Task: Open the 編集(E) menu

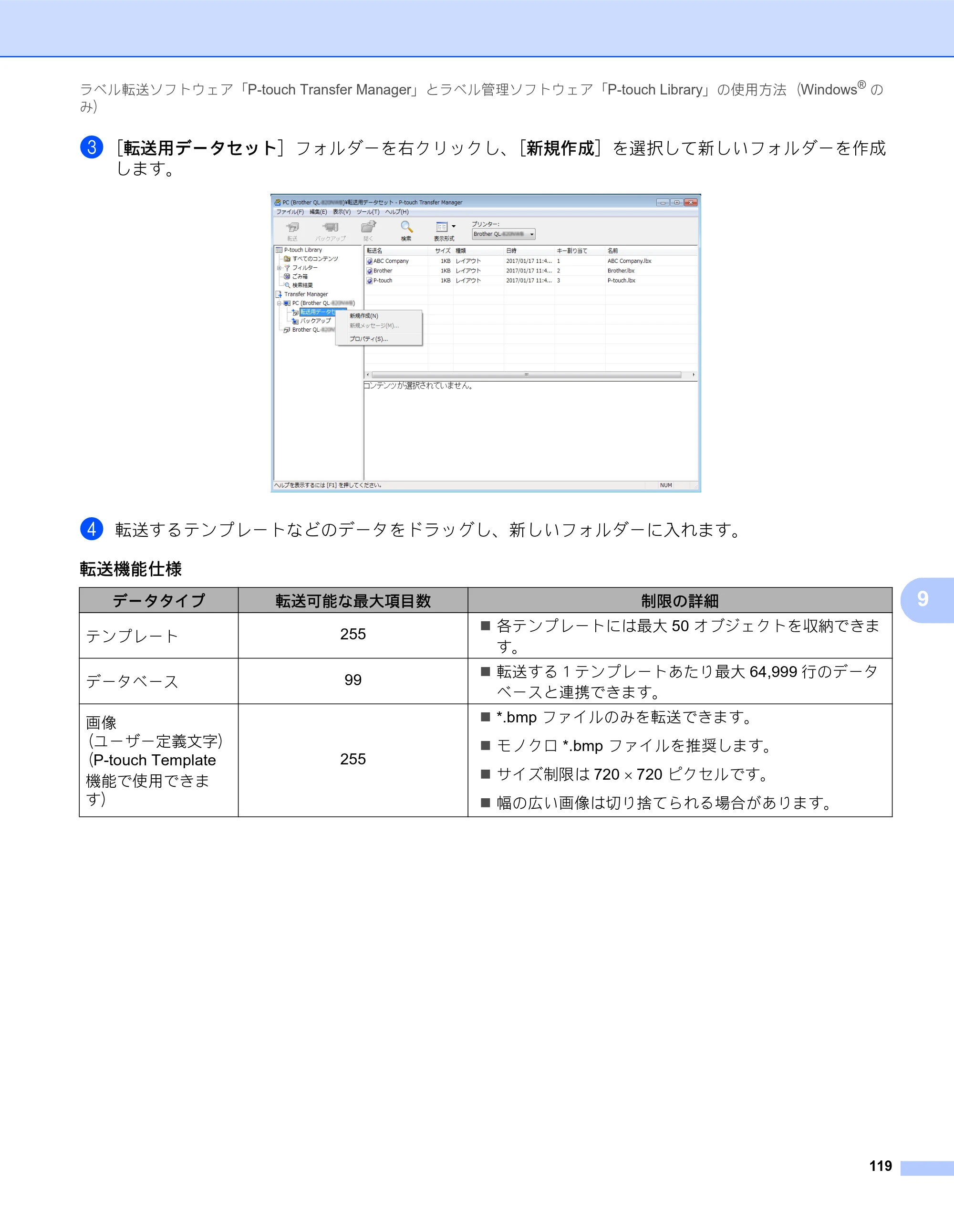Action: pyautogui.click(x=318, y=212)
